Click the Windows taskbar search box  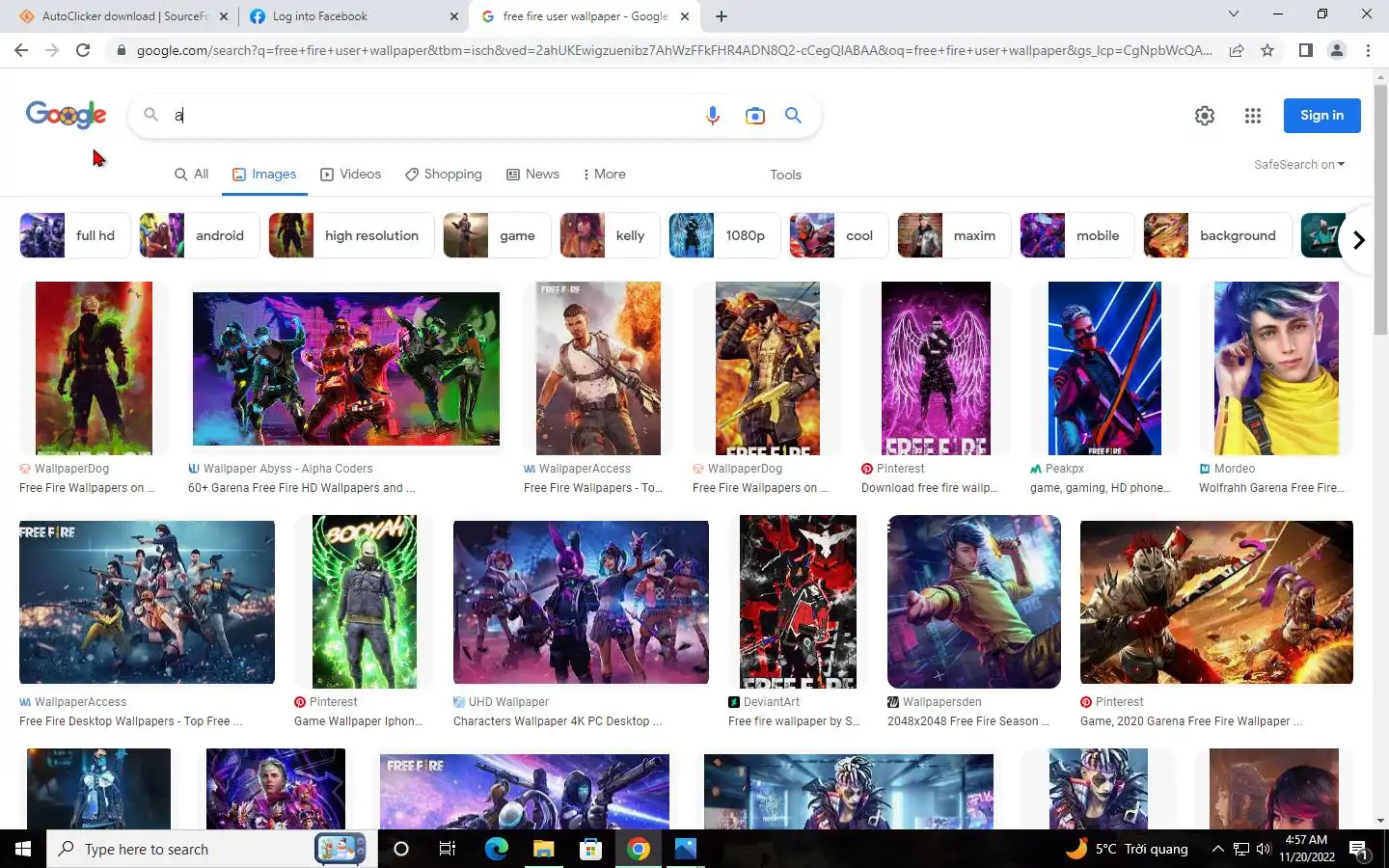click(212, 849)
